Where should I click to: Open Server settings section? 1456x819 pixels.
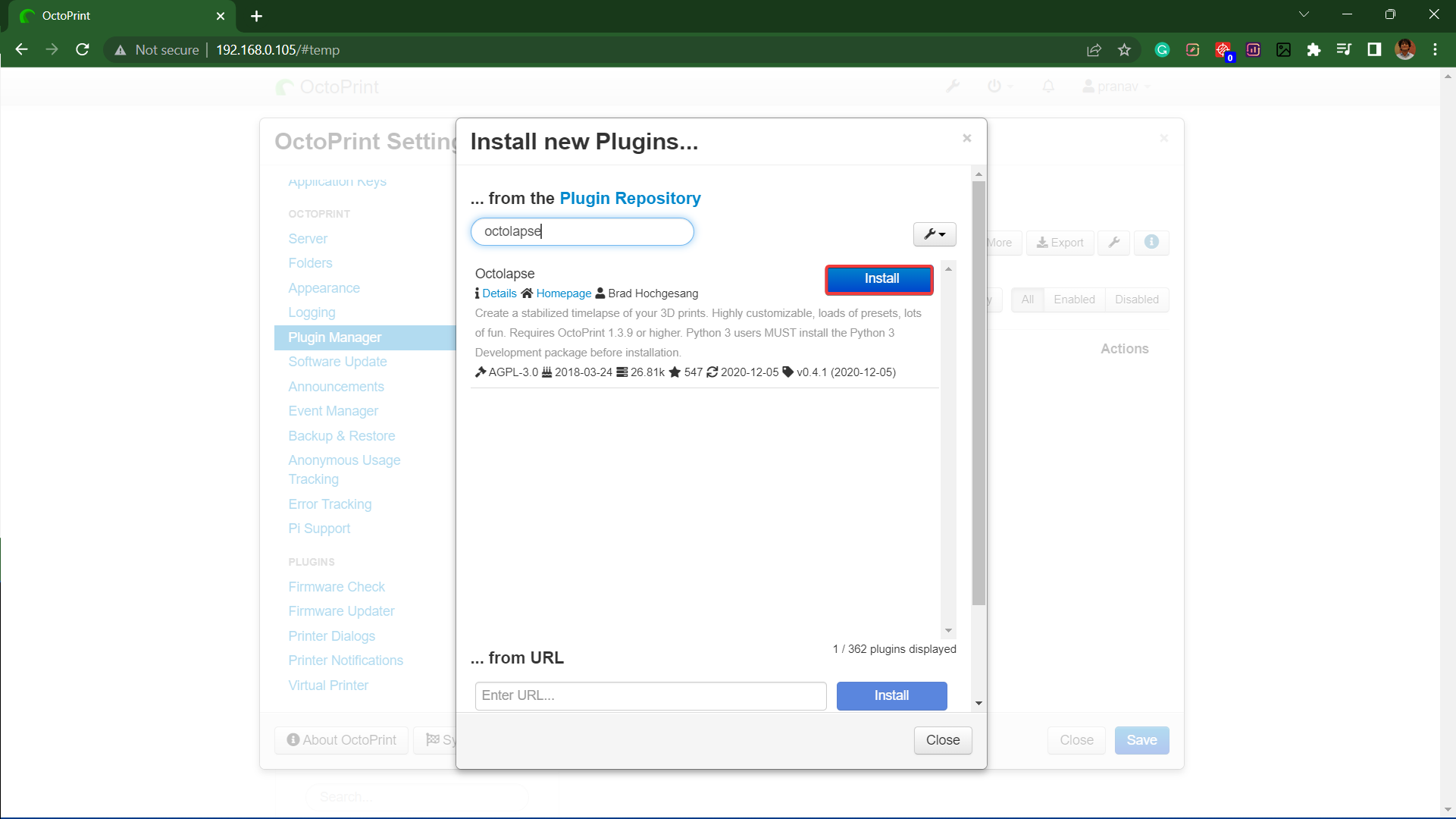[x=308, y=239]
